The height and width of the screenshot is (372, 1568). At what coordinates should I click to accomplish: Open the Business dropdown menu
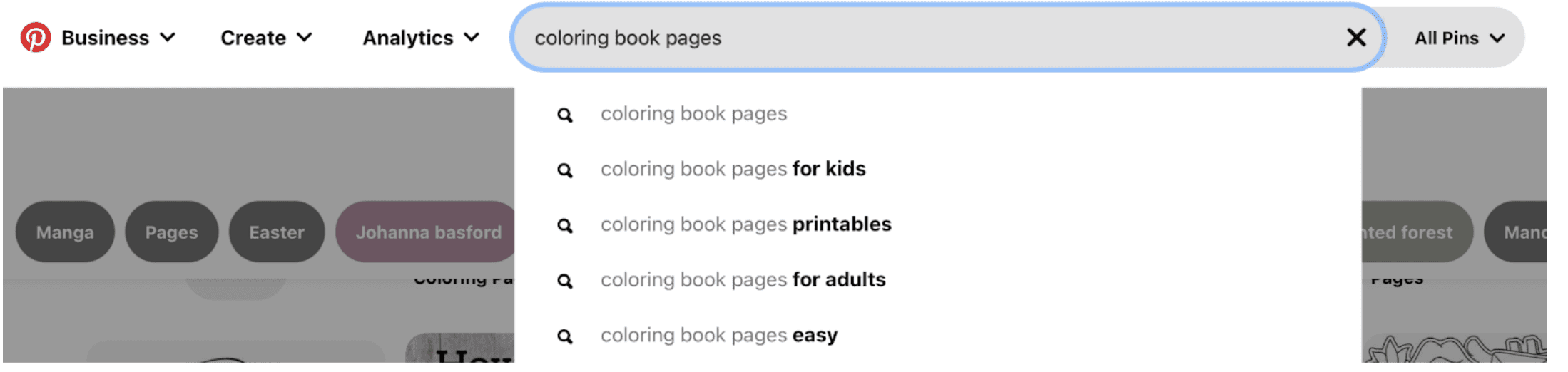118,38
